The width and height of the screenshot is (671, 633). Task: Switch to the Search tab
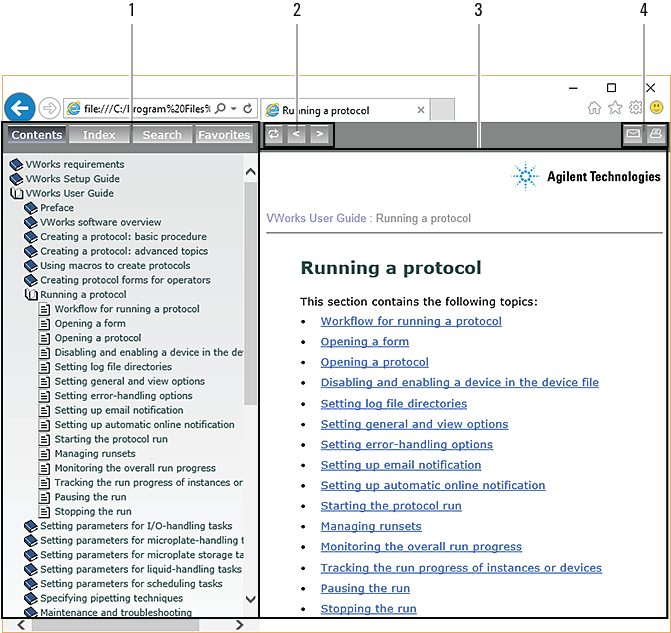[162, 135]
